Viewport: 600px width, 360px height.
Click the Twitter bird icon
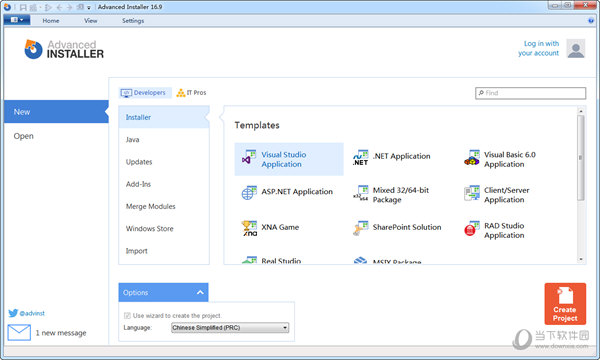coord(13,313)
